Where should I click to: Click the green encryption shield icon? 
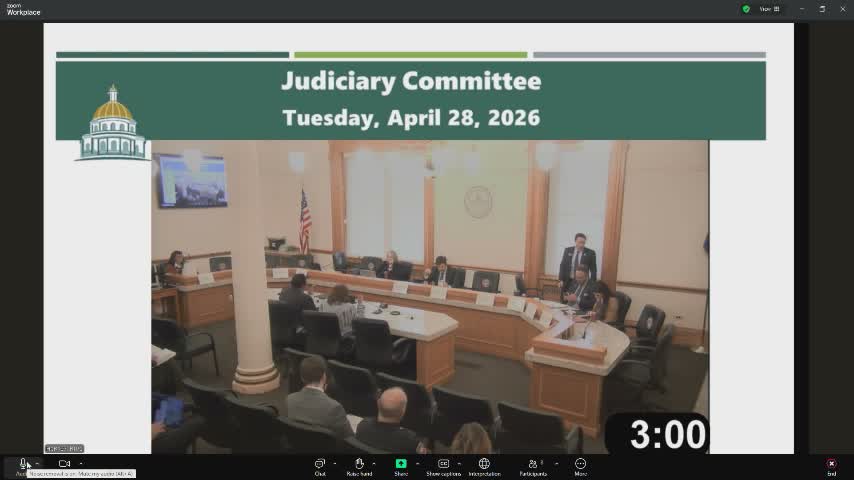746,9
